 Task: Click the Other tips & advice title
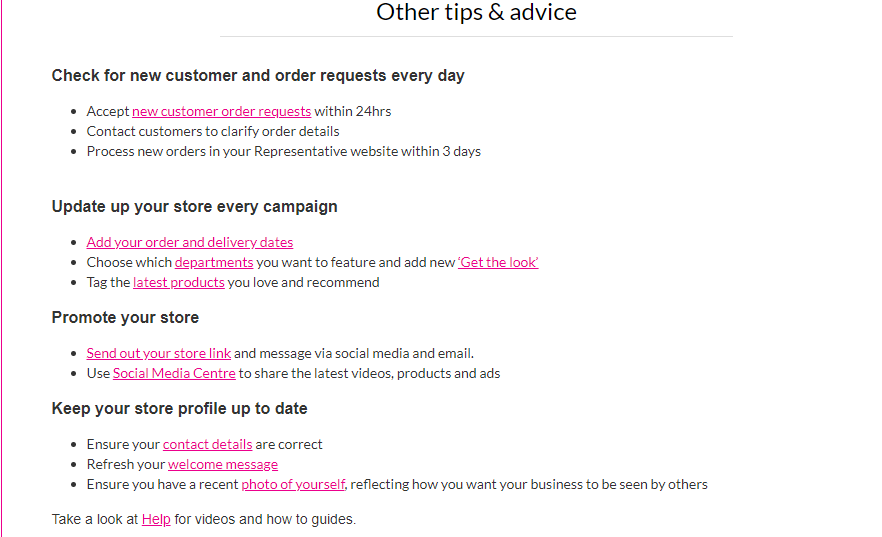point(476,12)
